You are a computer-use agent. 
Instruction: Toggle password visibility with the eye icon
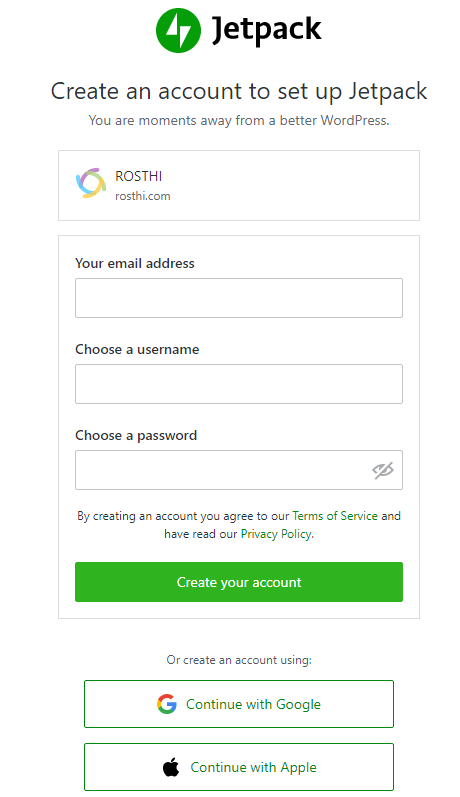383,470
